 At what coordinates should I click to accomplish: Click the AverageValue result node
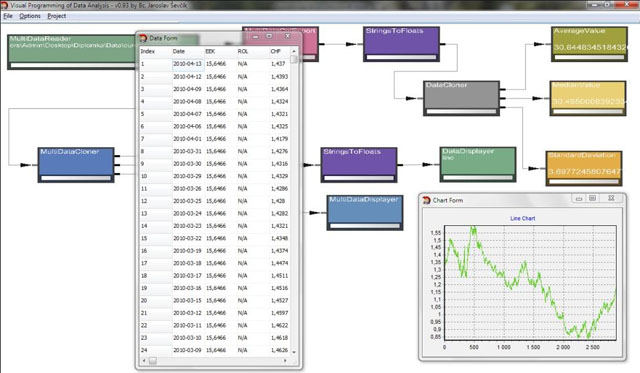coord(589,44)
